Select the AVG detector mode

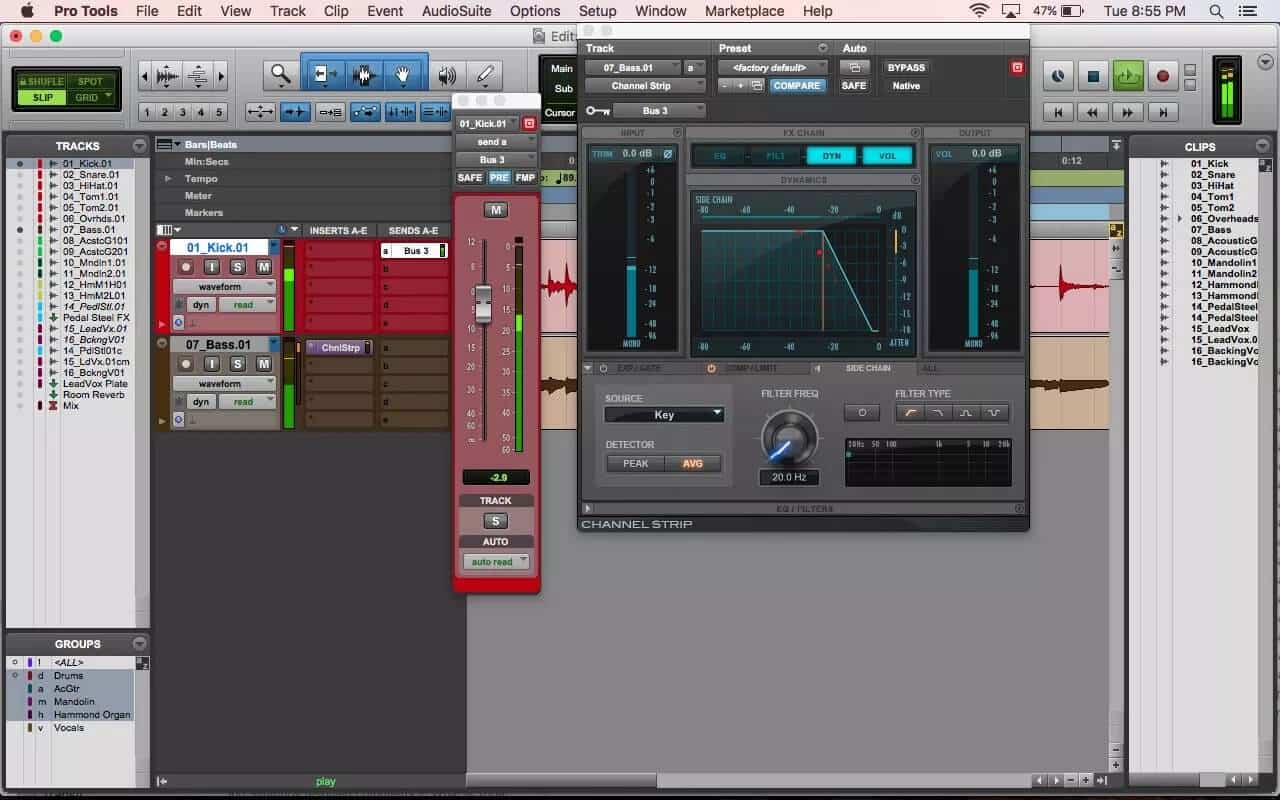tap(692, 464)
